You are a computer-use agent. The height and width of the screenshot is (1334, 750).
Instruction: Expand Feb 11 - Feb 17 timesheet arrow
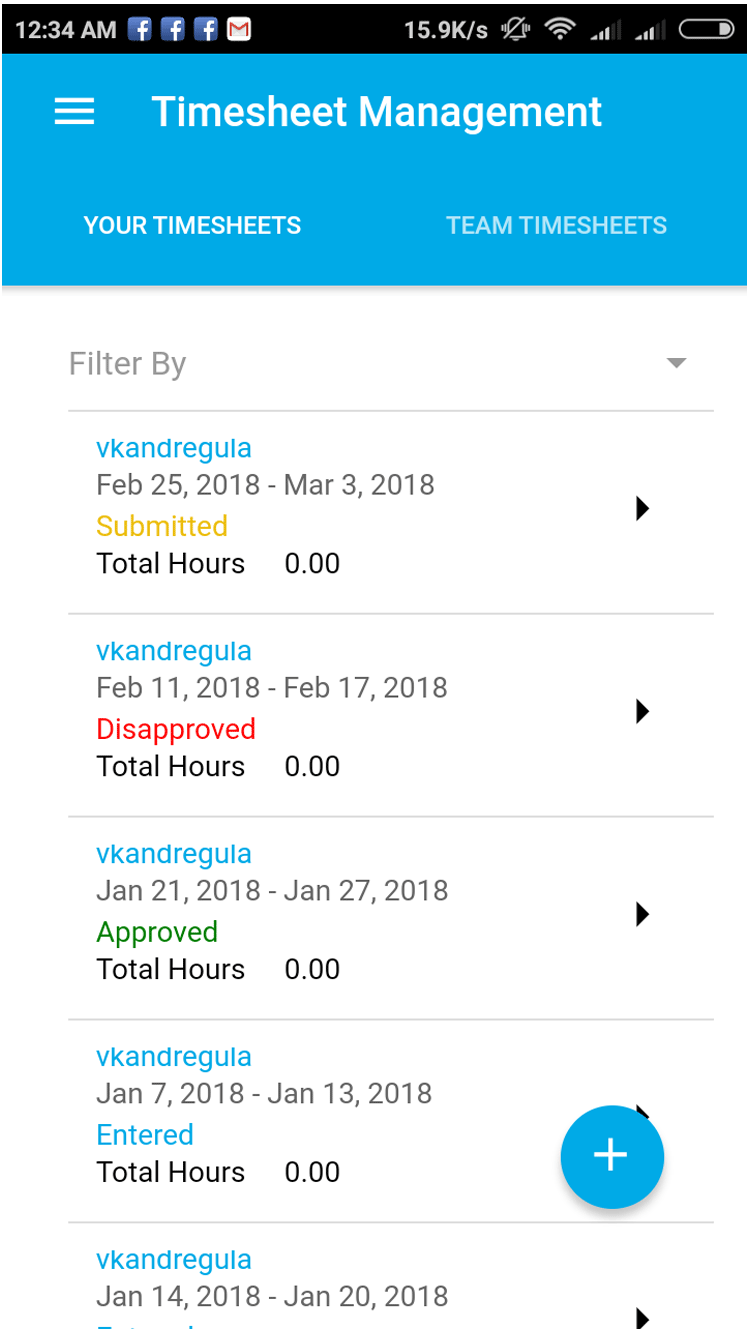tap(642, 712)
